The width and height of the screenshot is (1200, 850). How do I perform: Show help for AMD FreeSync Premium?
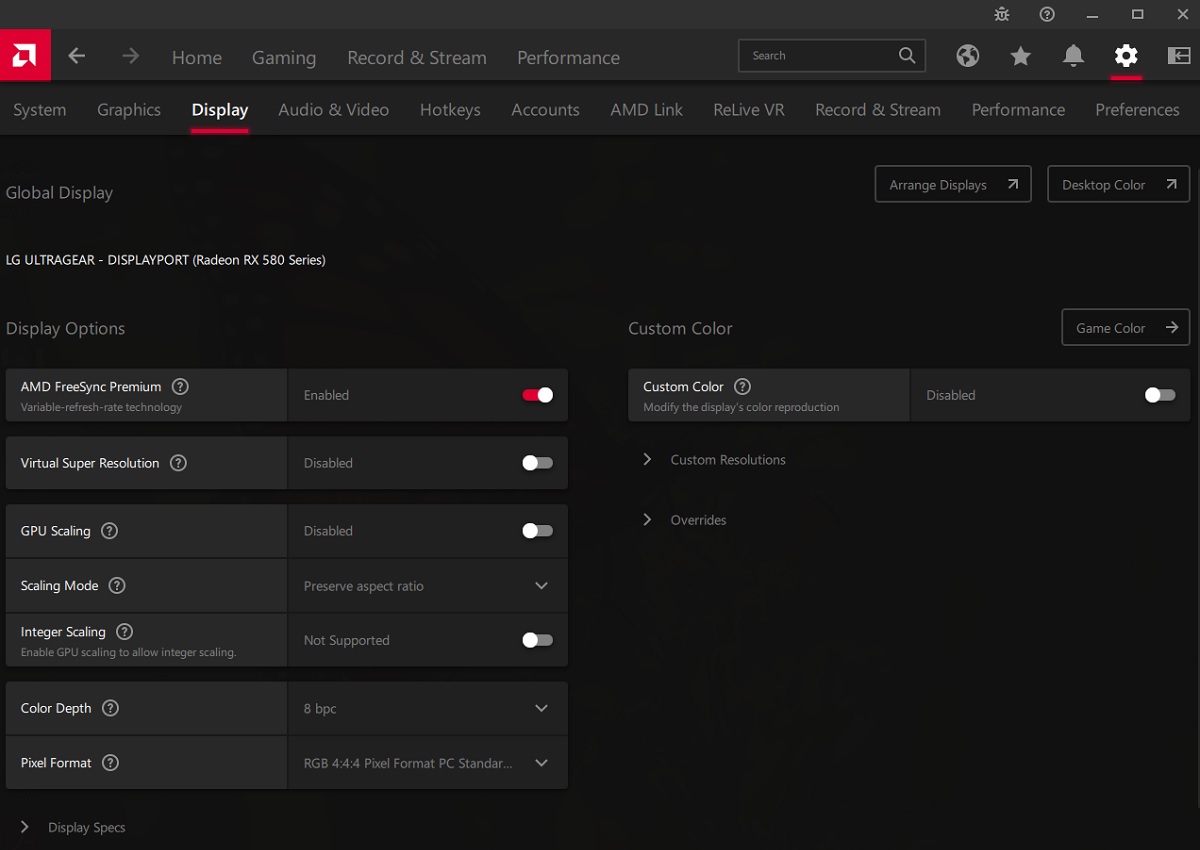pyautogui.click(x=180, y=386)
